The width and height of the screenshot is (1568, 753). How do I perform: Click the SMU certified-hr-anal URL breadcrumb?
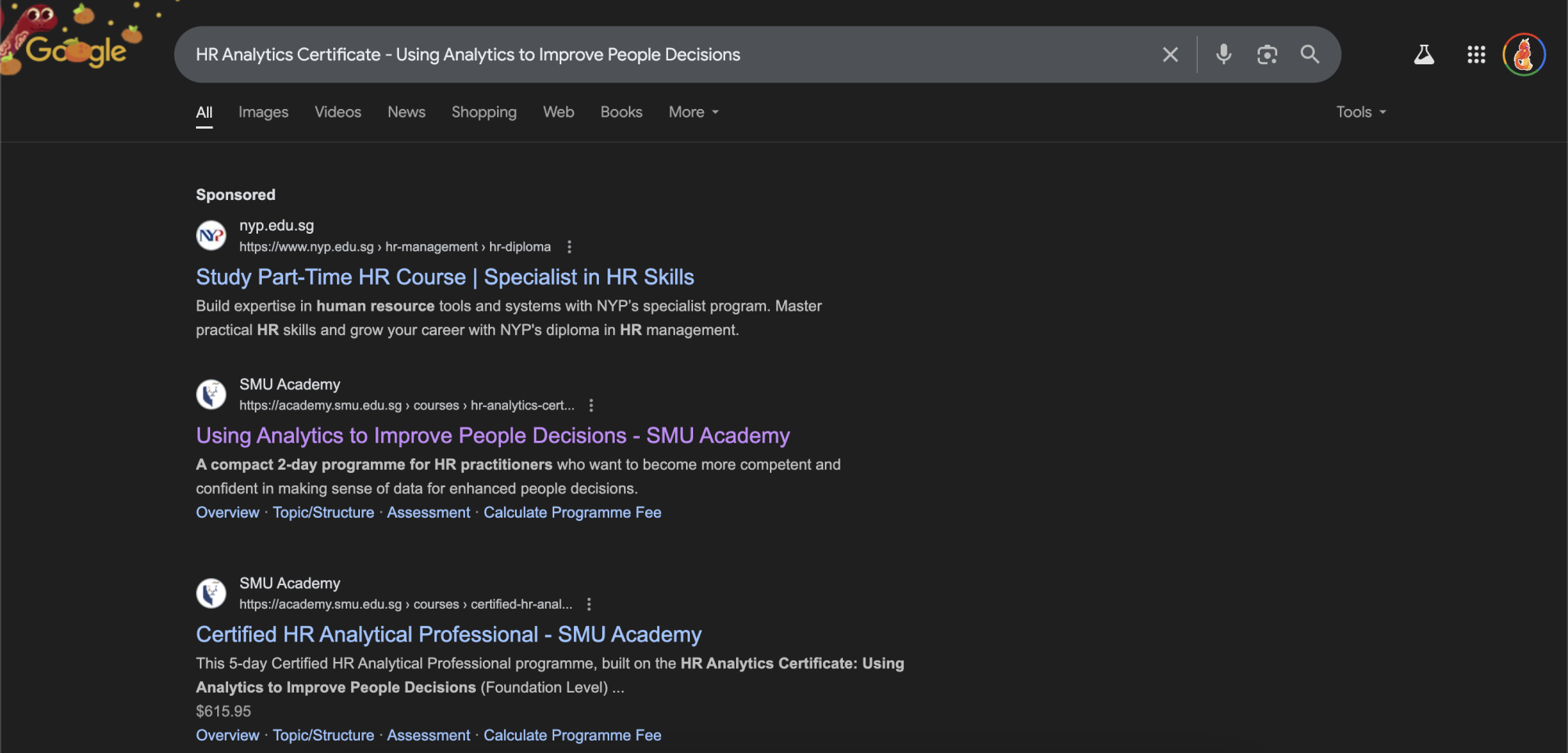coord(405,604)
